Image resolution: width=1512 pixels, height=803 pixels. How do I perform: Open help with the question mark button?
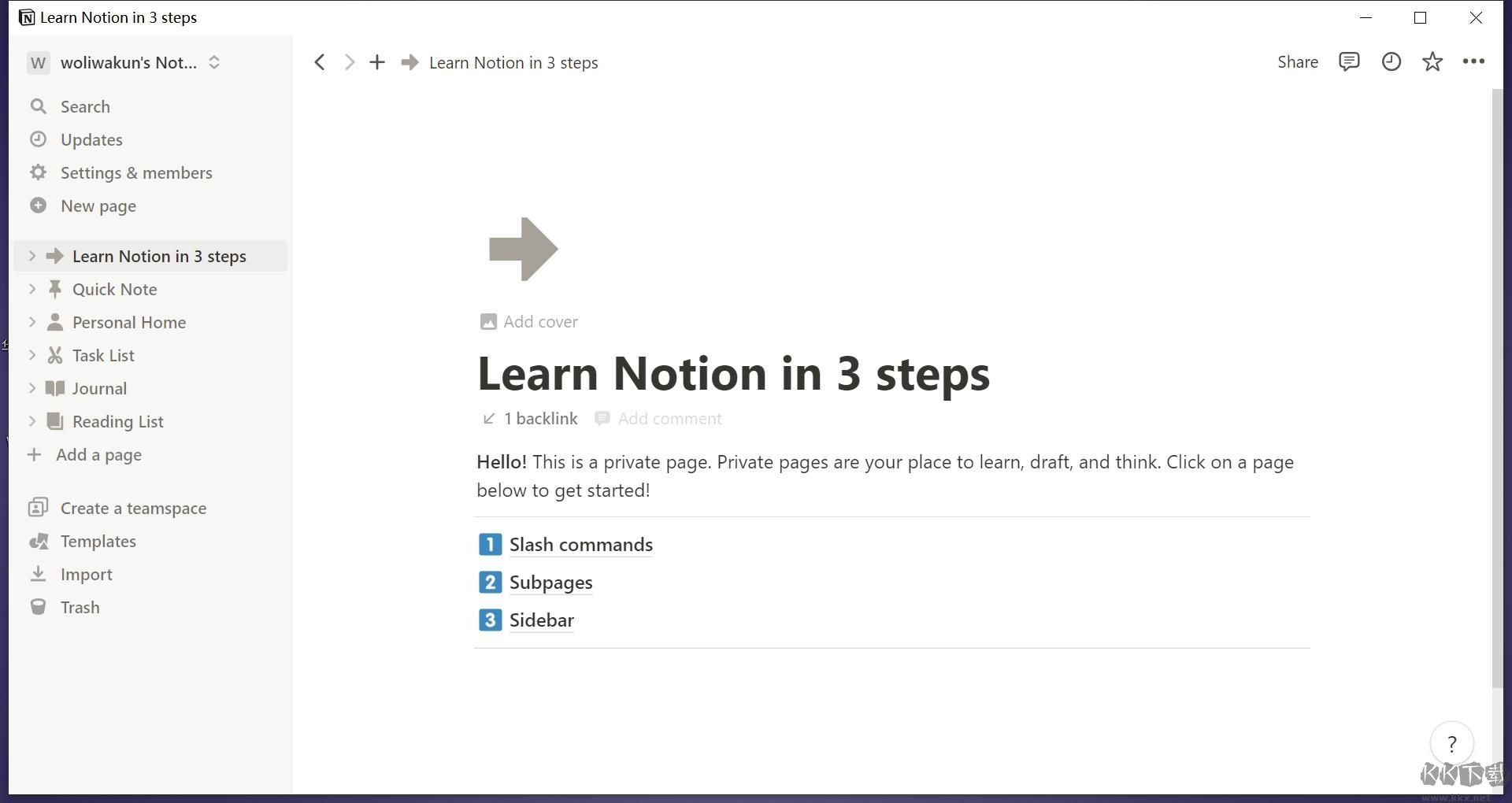coord(1451,743)
